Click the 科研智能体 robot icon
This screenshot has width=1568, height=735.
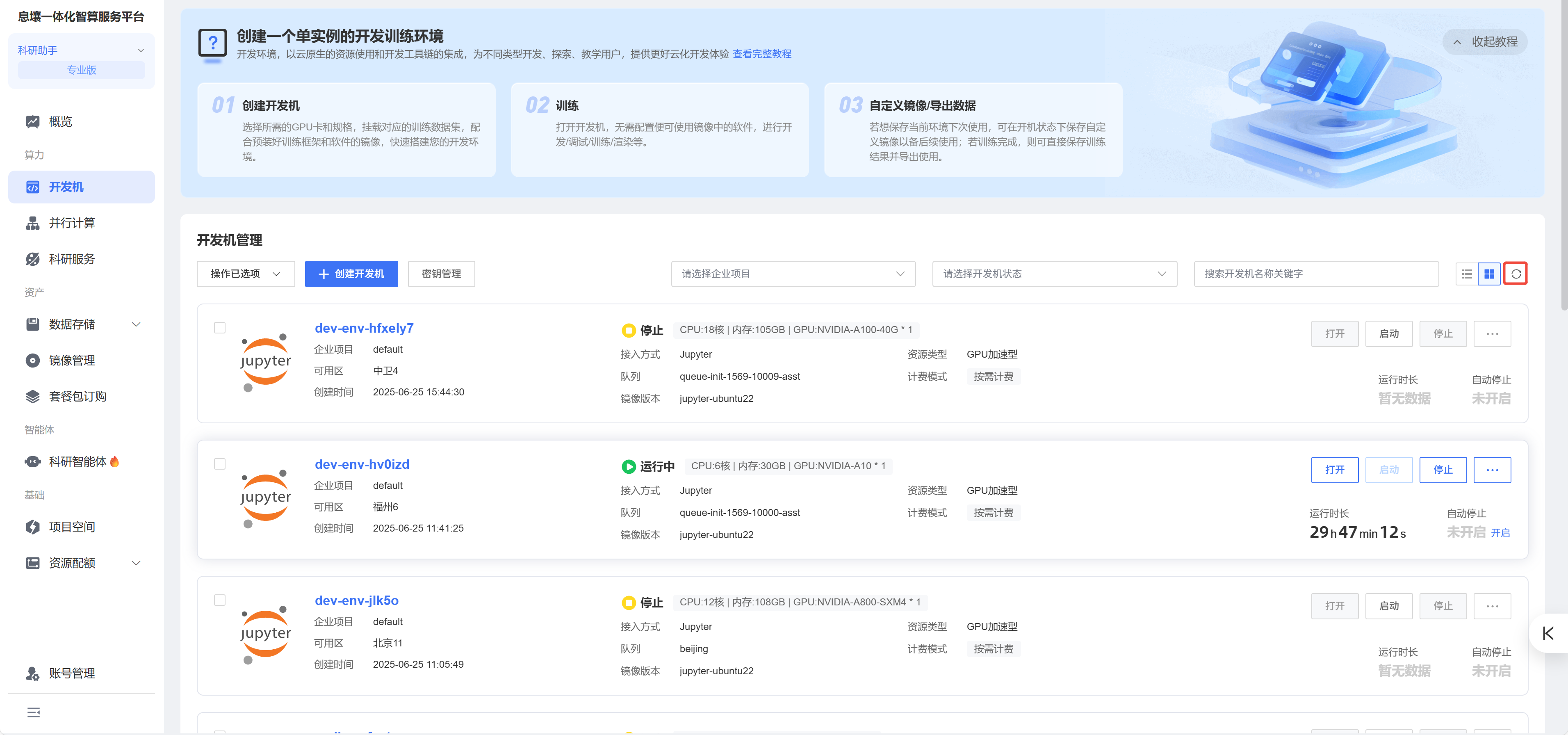(33, 461)
